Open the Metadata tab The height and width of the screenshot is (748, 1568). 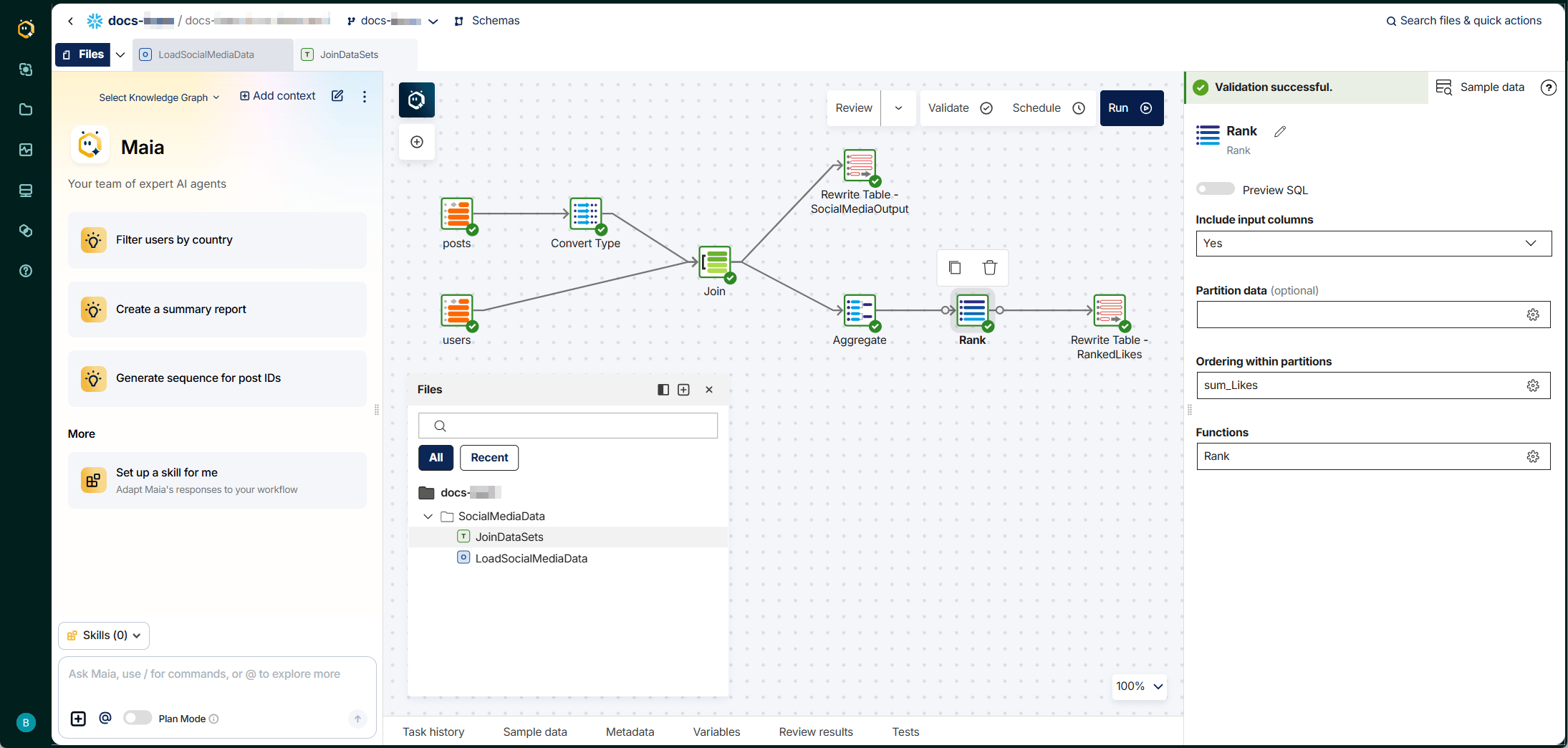[x=630, y=732]
